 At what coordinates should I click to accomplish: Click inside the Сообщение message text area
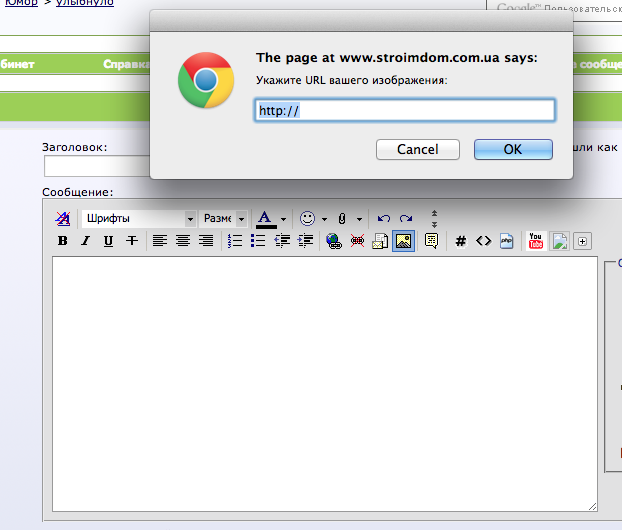pos(324,384)
